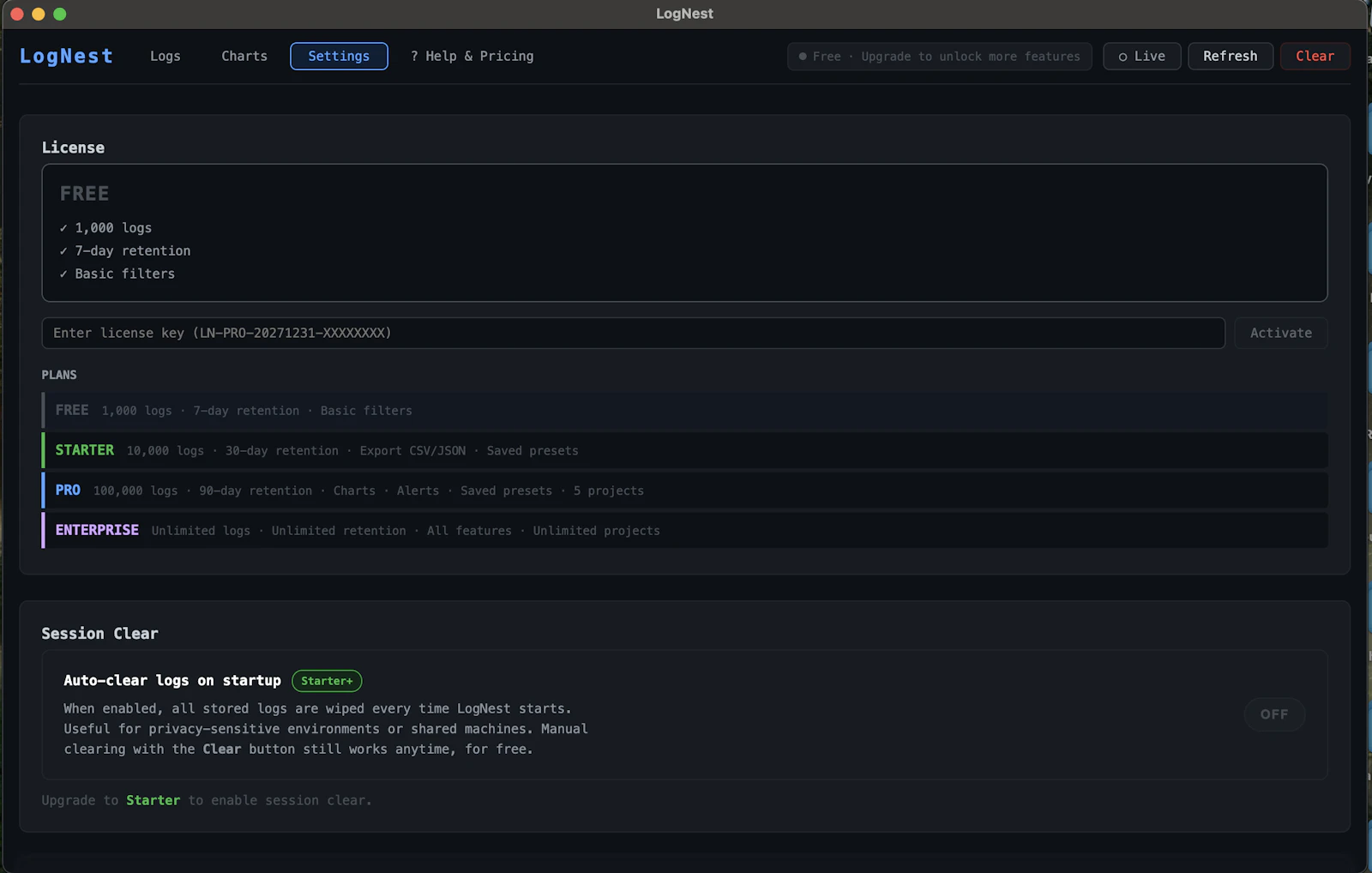Image resolution: width=1372 pixels, height=873 pixels.
Task: Click the green Starter upgrade link
Action: click(153, 800)
